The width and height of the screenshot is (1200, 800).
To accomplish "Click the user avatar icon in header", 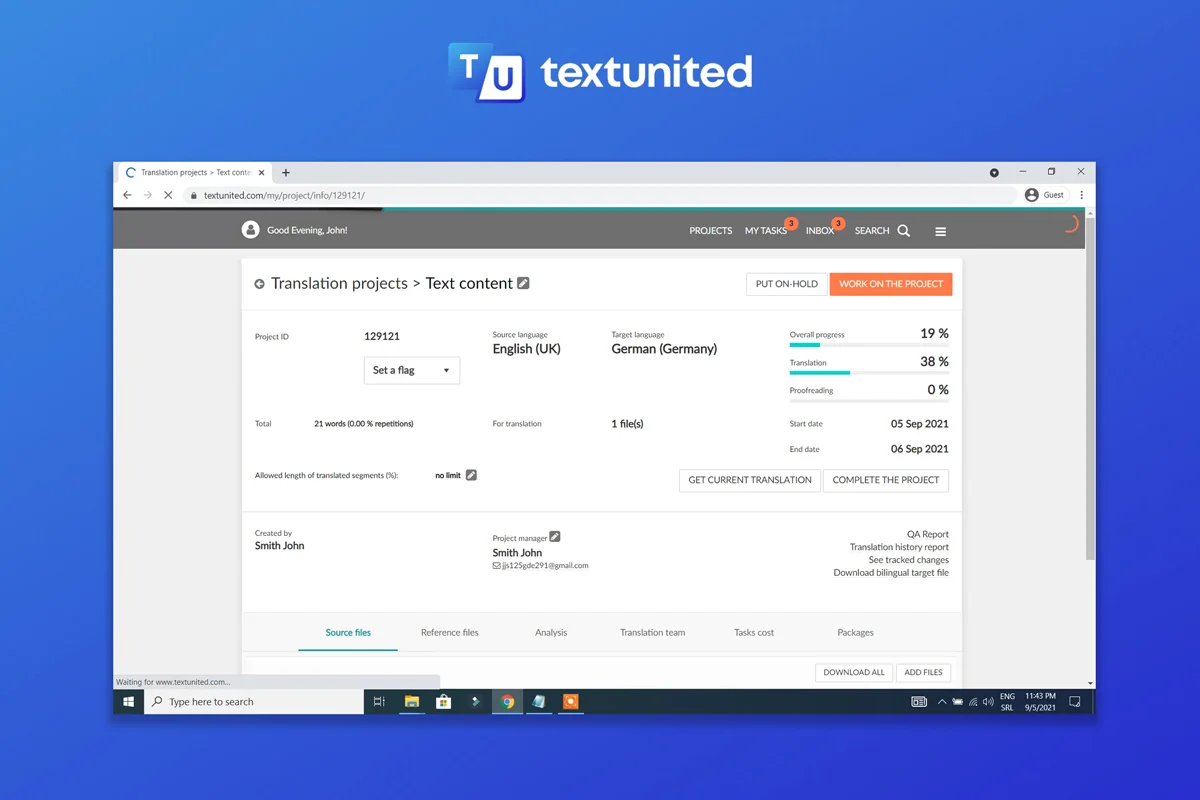I will pos(250,230).
